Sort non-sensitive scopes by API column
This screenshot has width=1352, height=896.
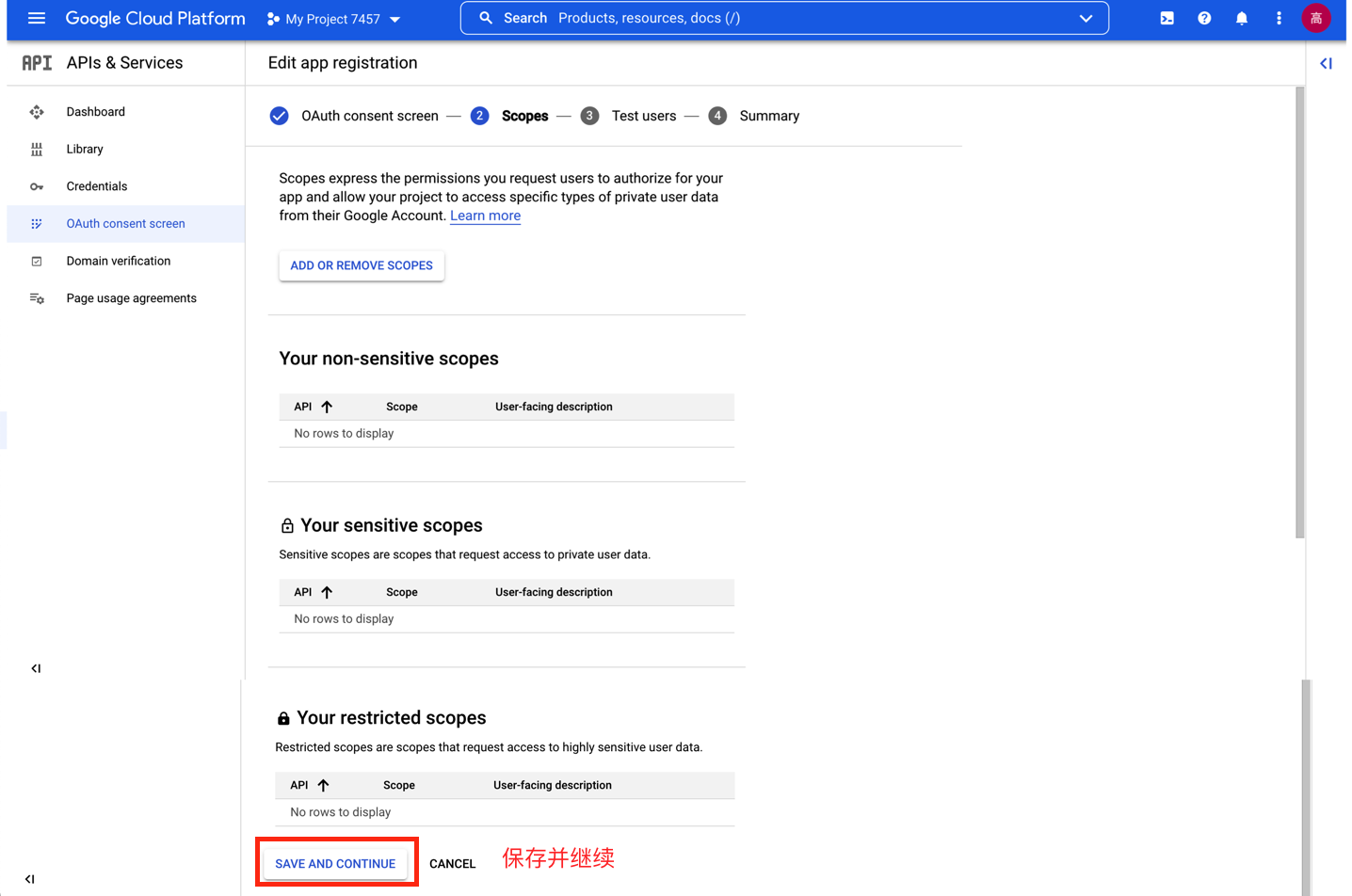[314, 407]
